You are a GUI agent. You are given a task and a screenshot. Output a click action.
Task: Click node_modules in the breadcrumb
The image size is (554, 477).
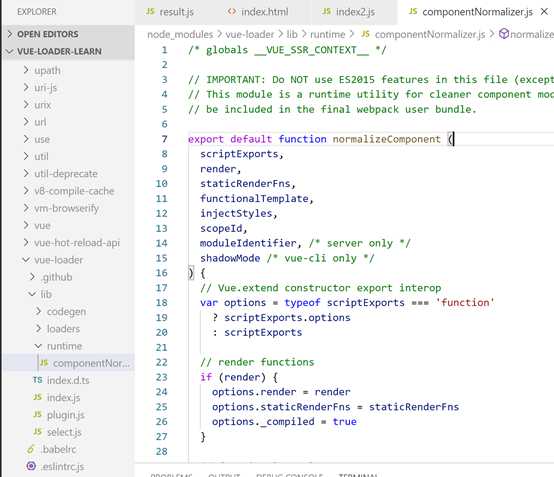point(180,34)
